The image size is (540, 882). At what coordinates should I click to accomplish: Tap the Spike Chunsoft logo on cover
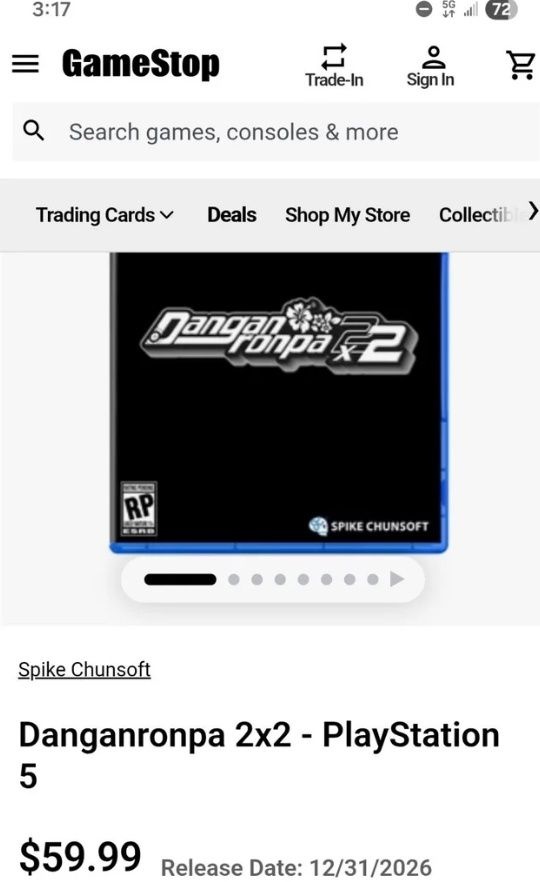pyautogui.click(x=369, y=526)
